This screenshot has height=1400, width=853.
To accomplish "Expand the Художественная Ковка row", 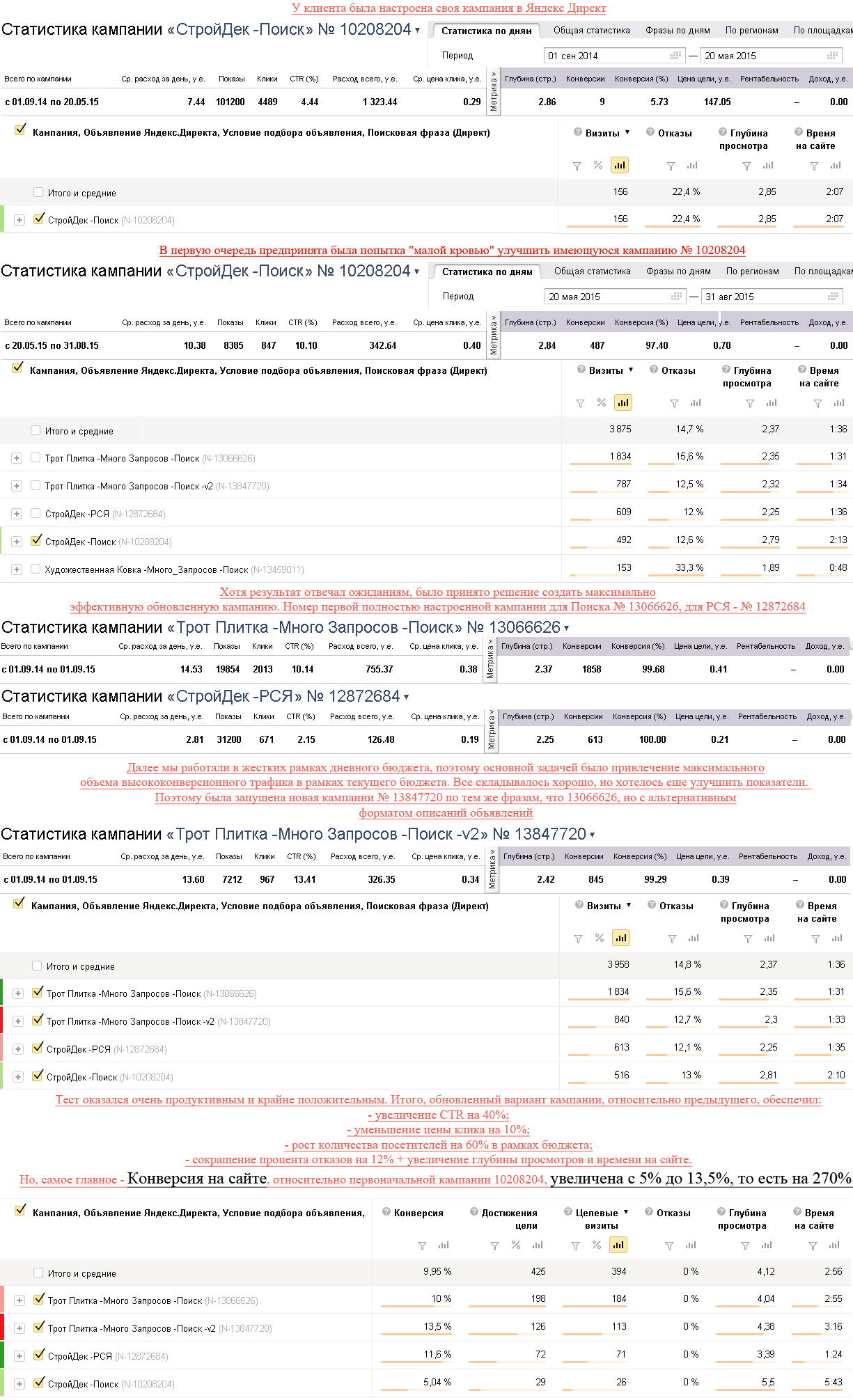I will 17,569.
